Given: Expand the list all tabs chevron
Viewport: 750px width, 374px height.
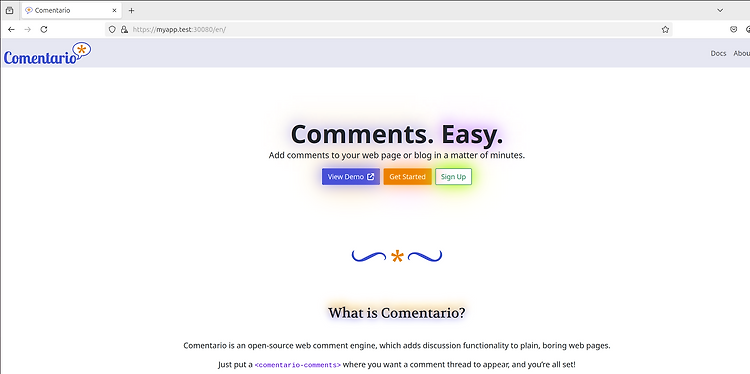Looking at the screenshot, I should click(720, 11).
